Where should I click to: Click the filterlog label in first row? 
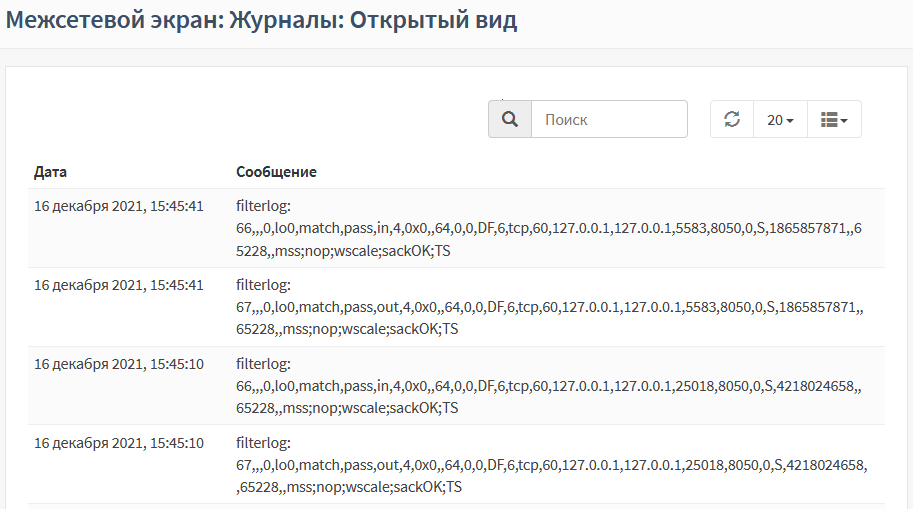(x=263, y=206)
